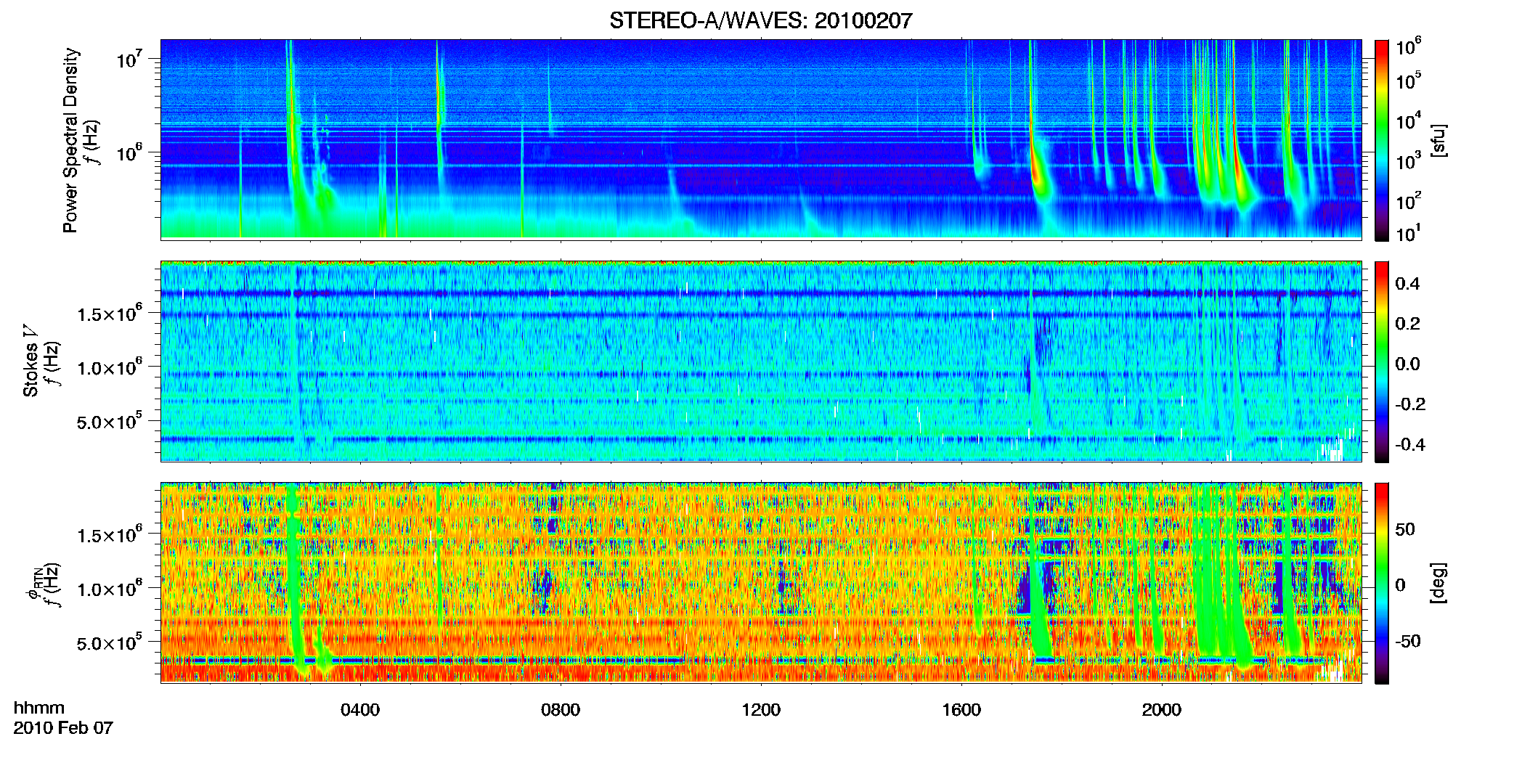Click 0.2 on the Stokes V color bar
Image resolution: width=1522 pixels, height=784 pixels.
point(1407,324)
